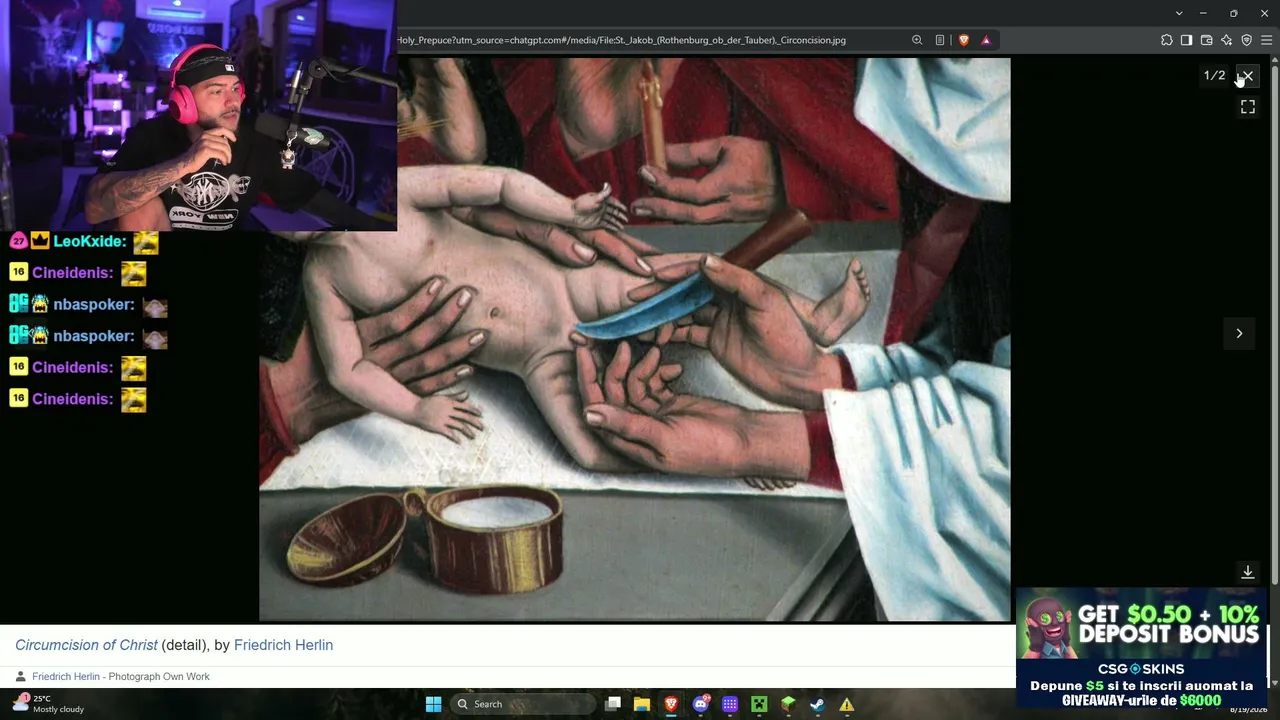This screenshot has height=720, width=1280.
Task: Open the Friedrich Herlin artist link
Action: (x=283, y=645)
